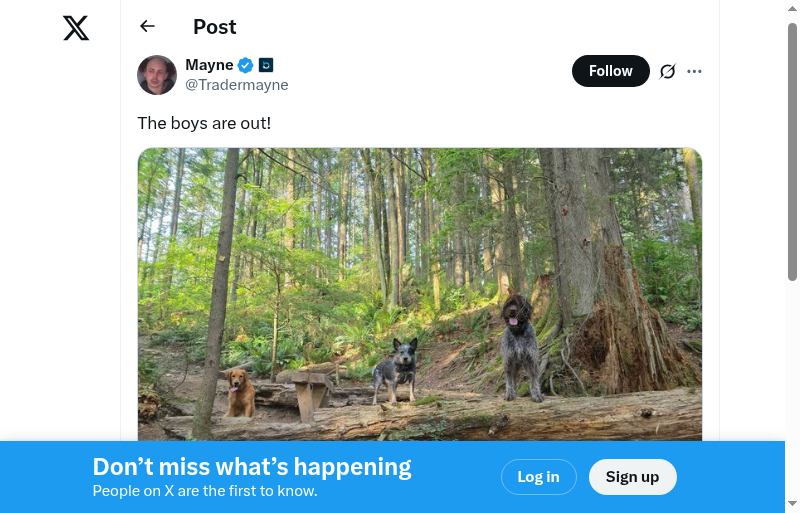Screen dimensions: 800x513
Task: Click the Post page heading
Action: 215,27
